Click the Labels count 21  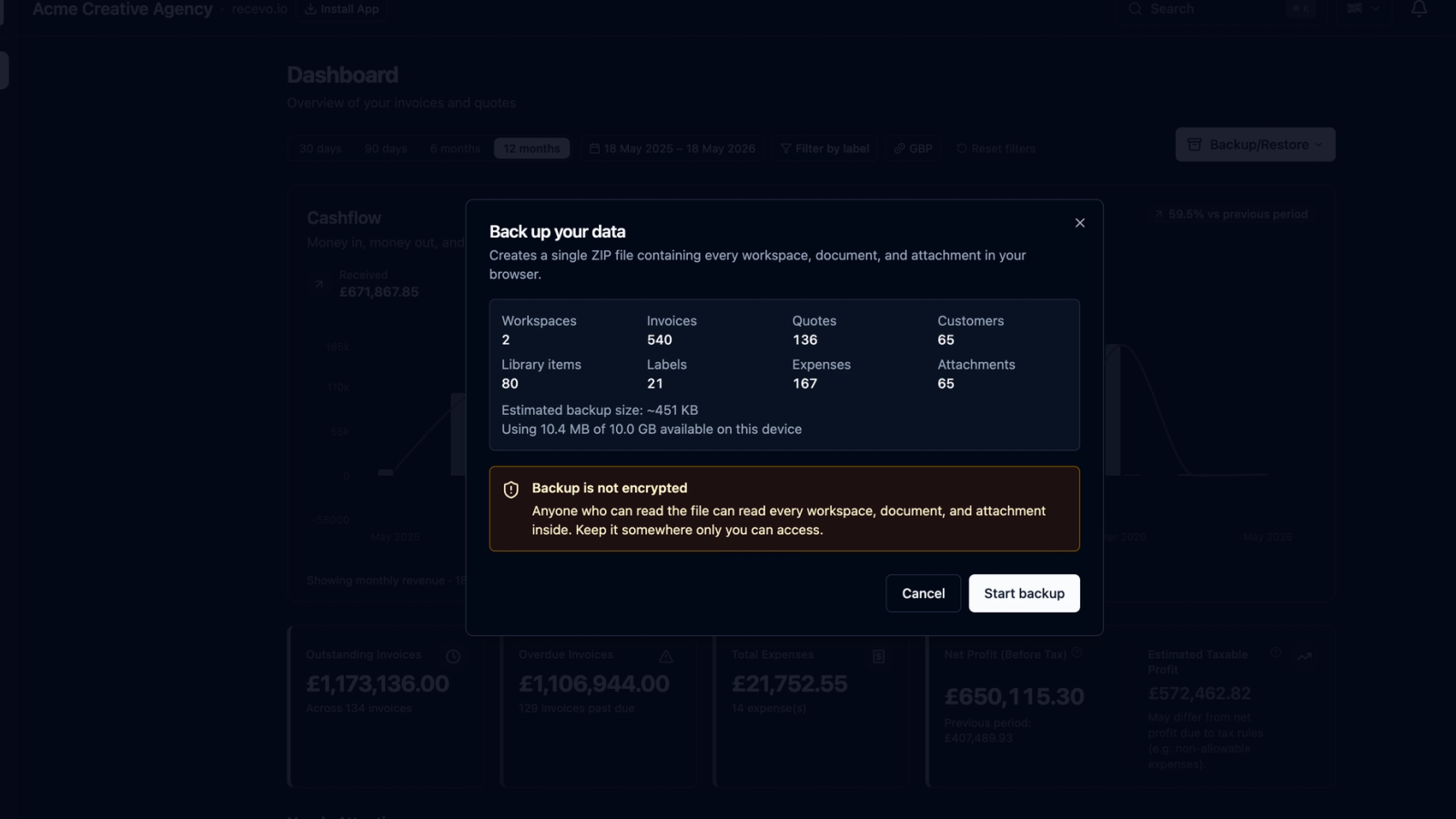[x=655, y=384]
